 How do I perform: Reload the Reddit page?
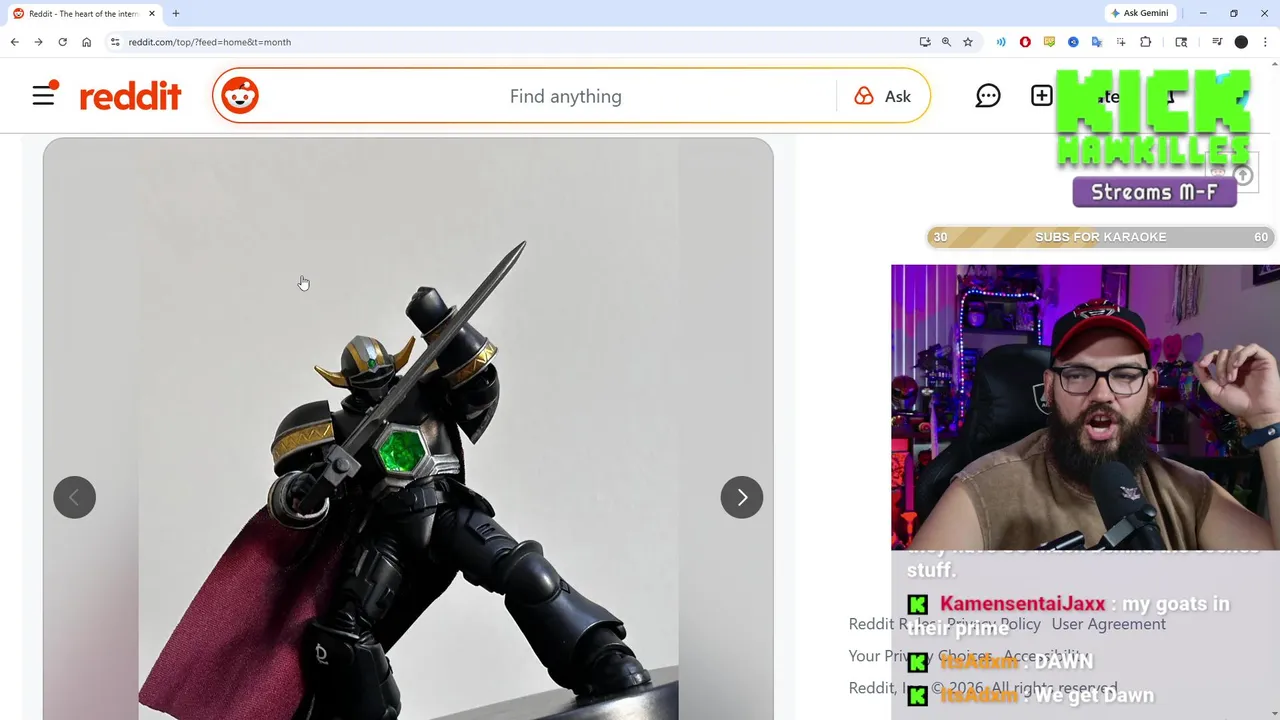click(x=62, y=42)
